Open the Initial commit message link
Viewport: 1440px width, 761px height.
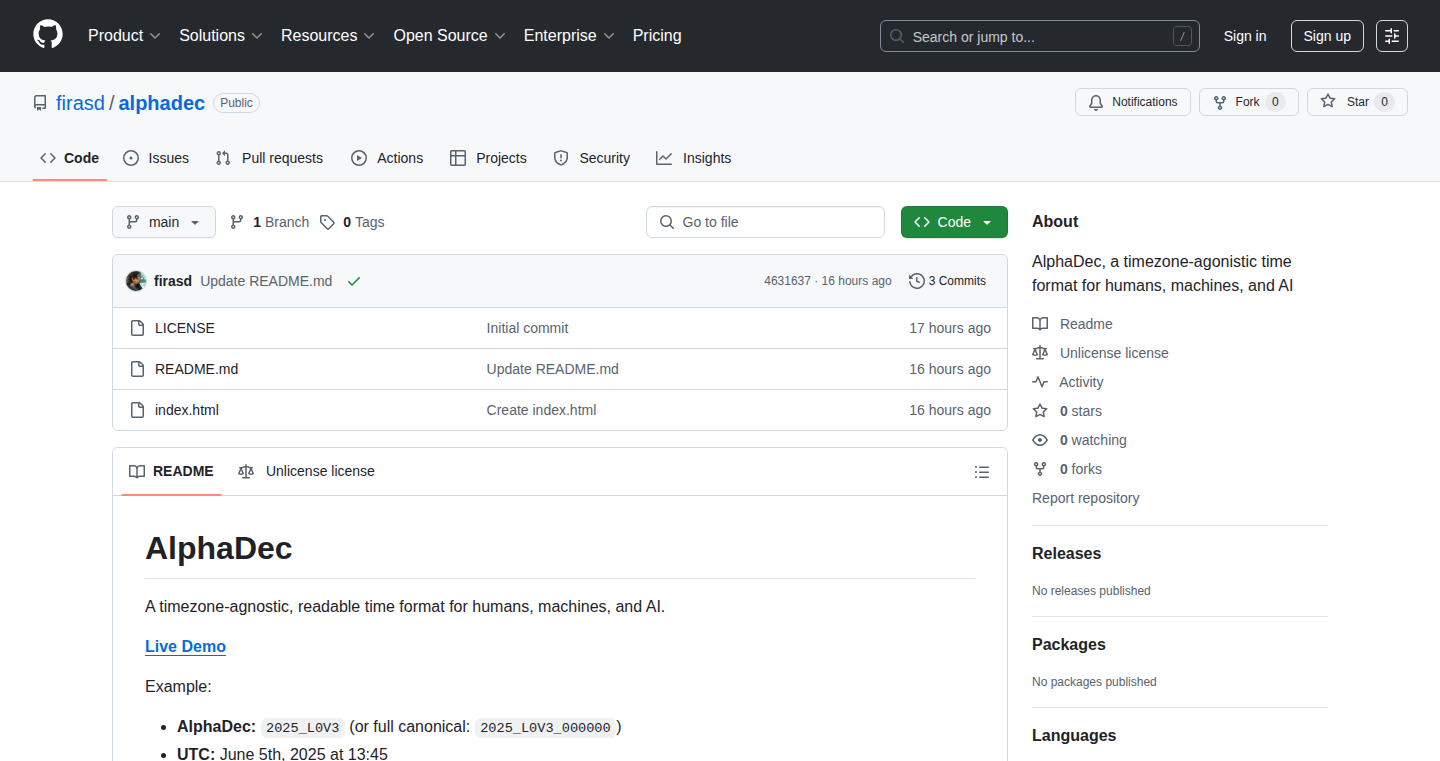point(527,328)
